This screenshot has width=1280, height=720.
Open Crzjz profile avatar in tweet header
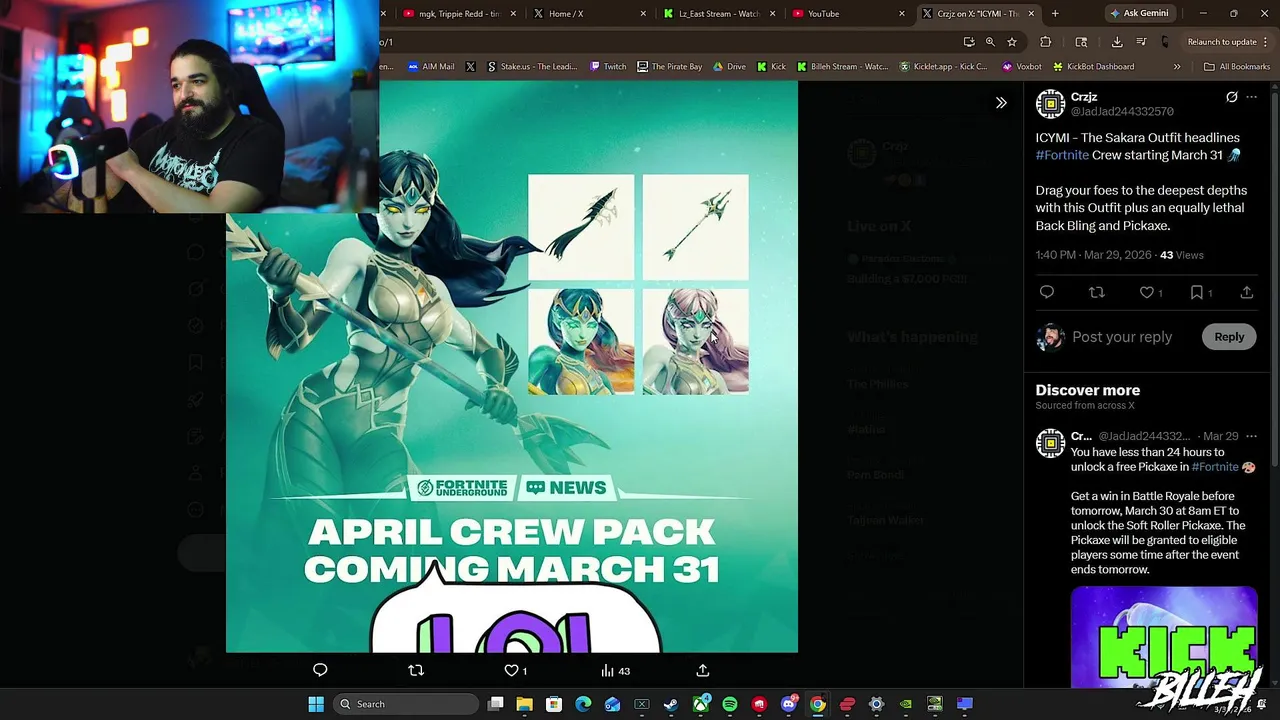tap(1050, 104)
